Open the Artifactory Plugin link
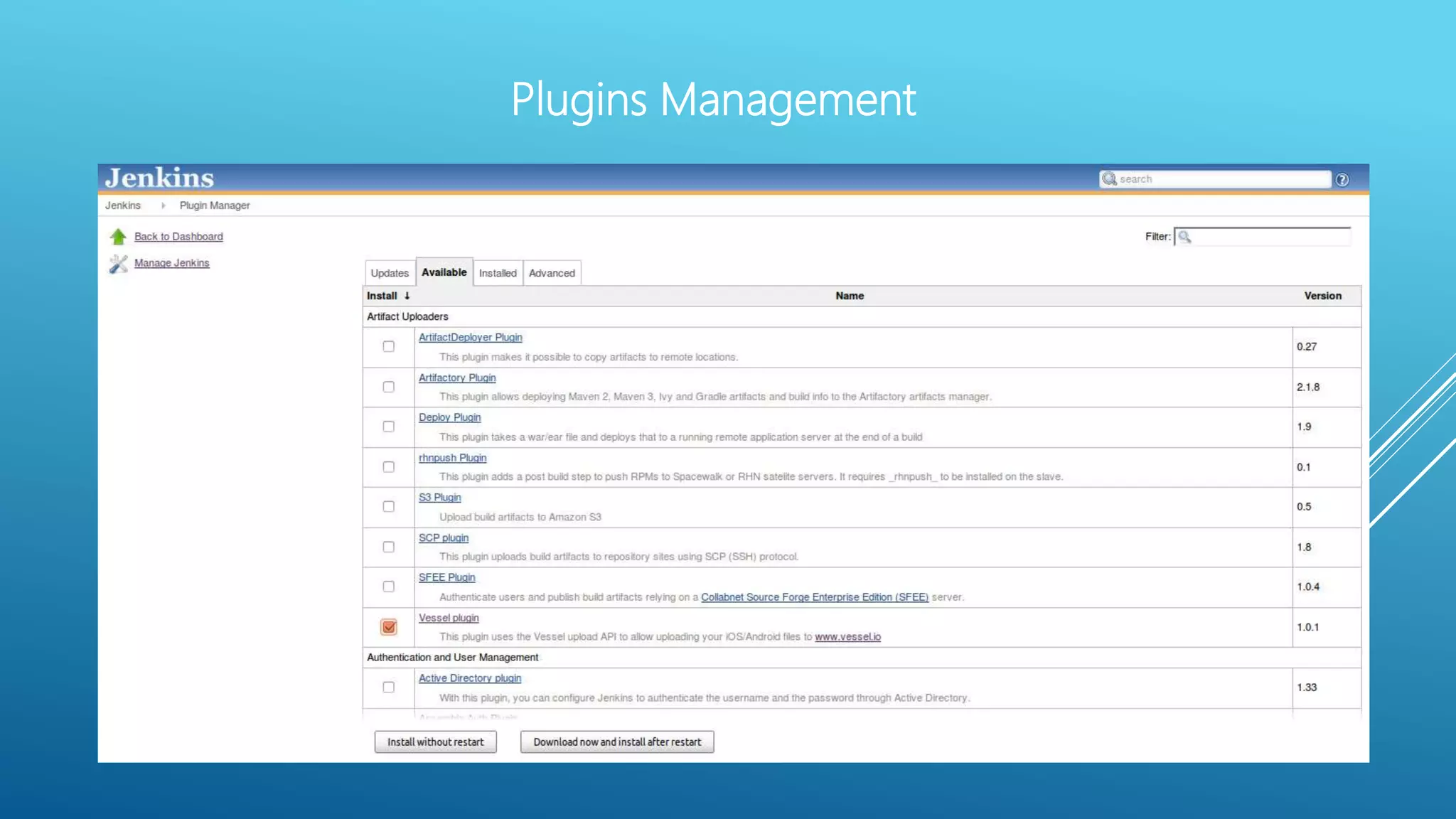The height and width of the screenshot is (819, 1456). click(x=457, y=378)
